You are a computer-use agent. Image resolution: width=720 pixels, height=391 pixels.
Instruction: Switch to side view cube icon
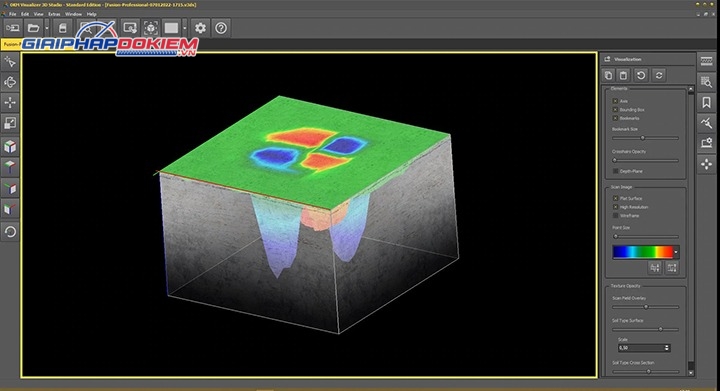(x=10, y=188)
